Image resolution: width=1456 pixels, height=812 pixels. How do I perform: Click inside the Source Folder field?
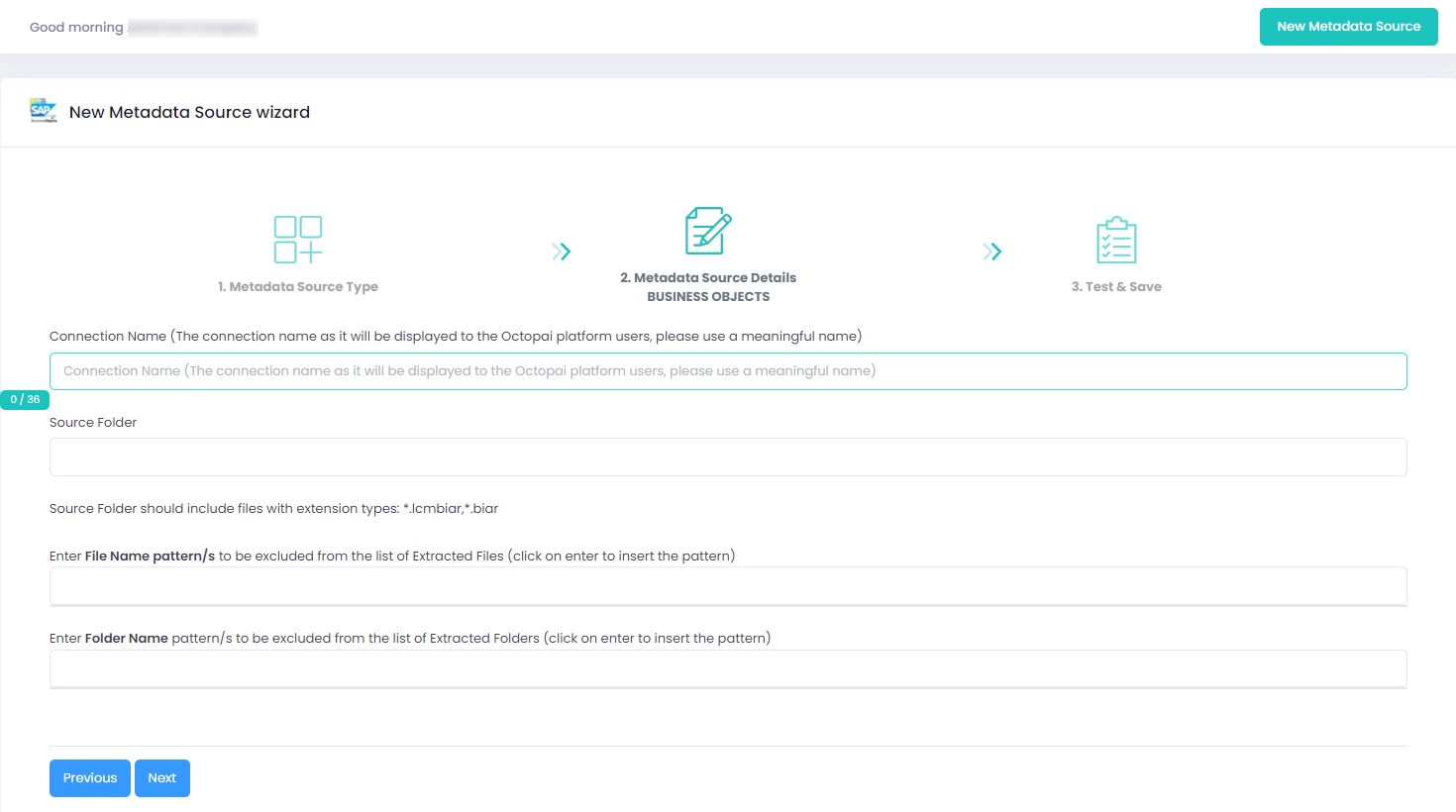(x=728, y=457)
